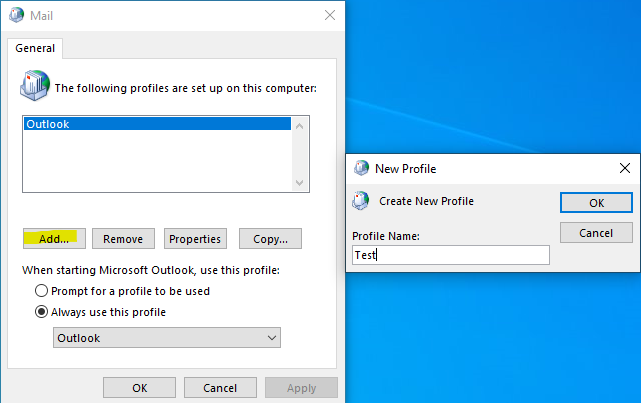Image resolution: width=641 pixels, height=403 pixels.
Task: Cancel the New Profile dialog
Action: click(x=596, y=233)
